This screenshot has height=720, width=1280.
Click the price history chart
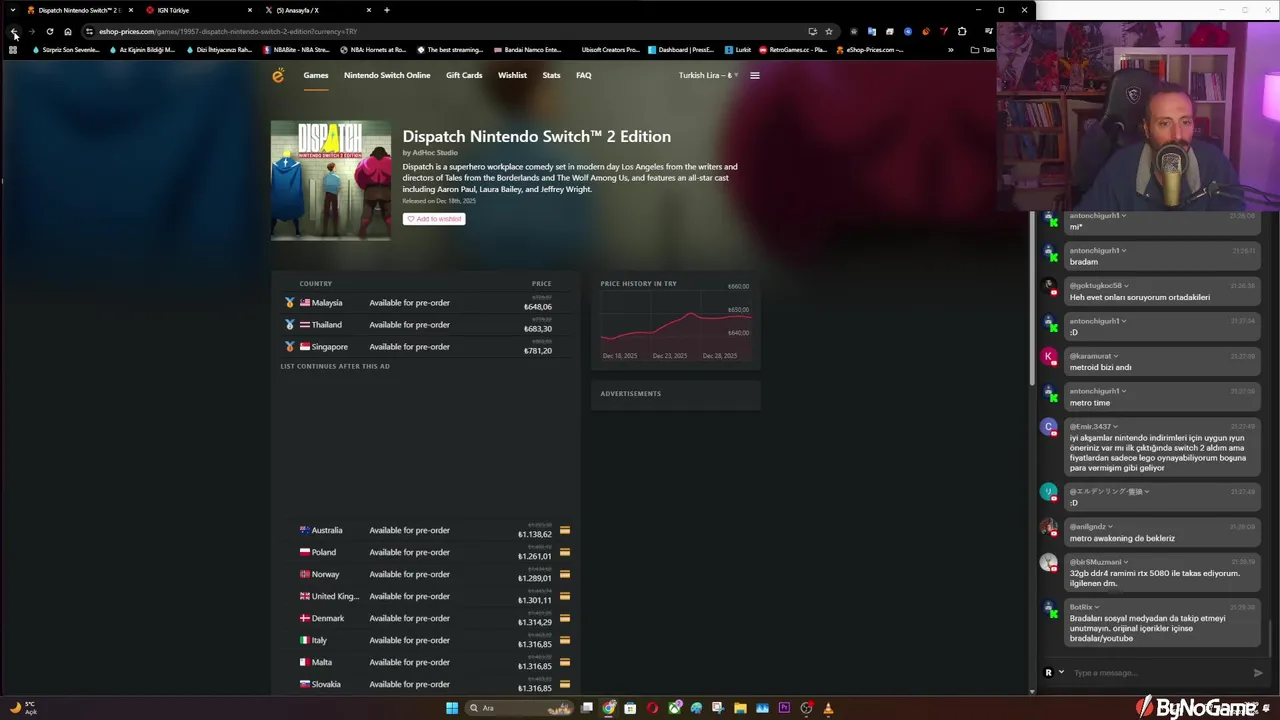[675, 322]
